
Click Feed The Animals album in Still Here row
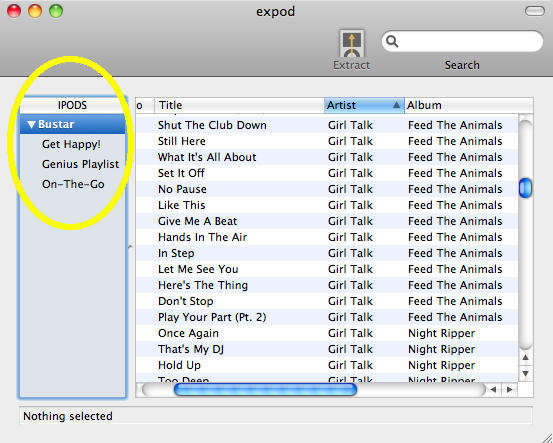(455, 141)
